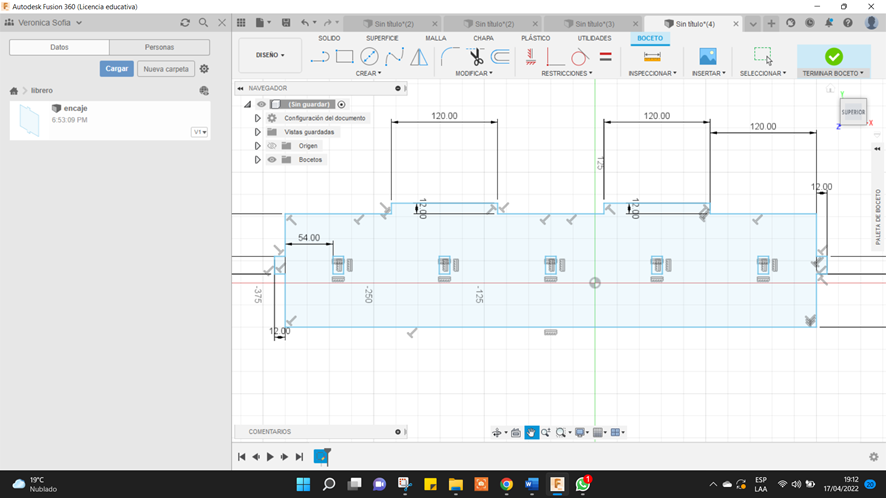Image resolution: width=886 pixels, height=498 pixels.
Task: Activate the unsaved component radio button
Action: 341,104
